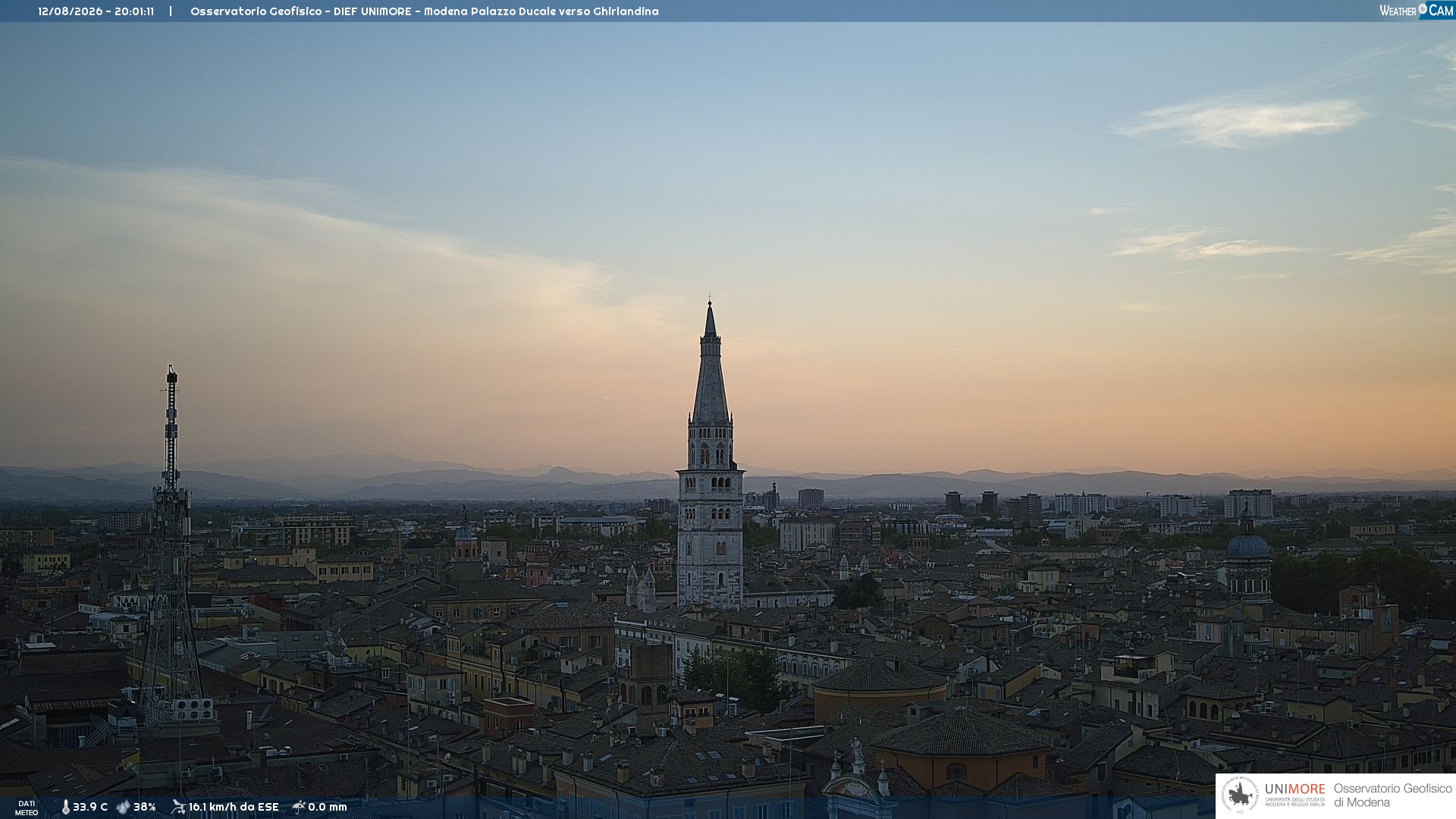Click the WeatherCam logo
This screenshot has width=1456, height=819.
click(x=1416, y=11)
